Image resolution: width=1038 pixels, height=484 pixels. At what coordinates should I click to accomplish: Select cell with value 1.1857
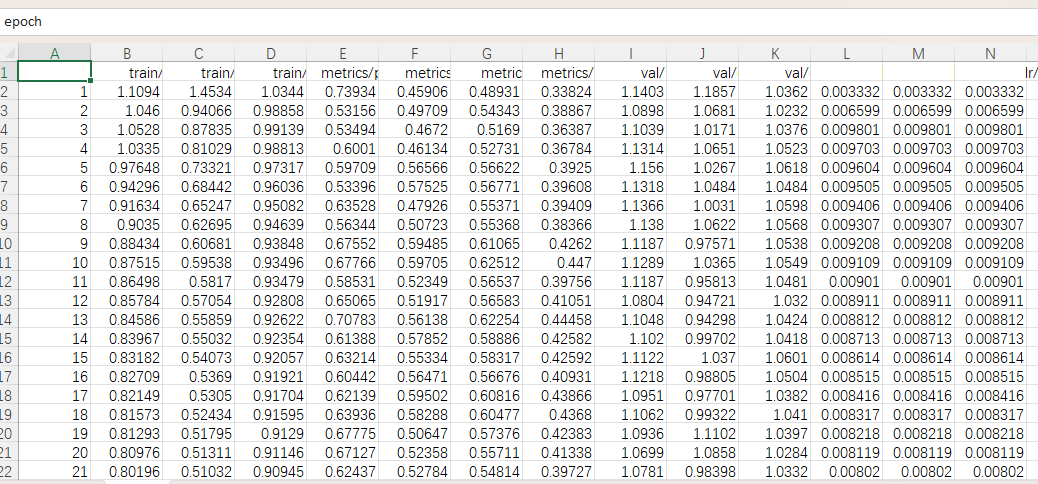point(702,91)
